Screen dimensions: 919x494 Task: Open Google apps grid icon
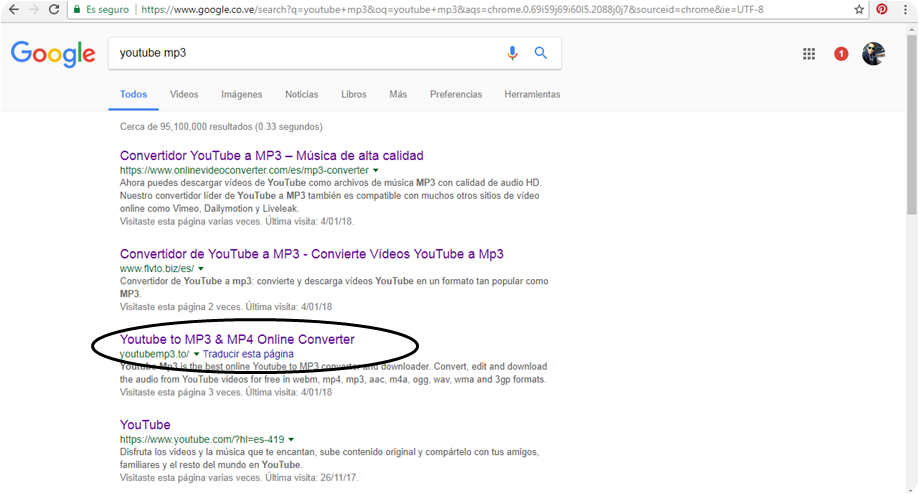[809, 54]
